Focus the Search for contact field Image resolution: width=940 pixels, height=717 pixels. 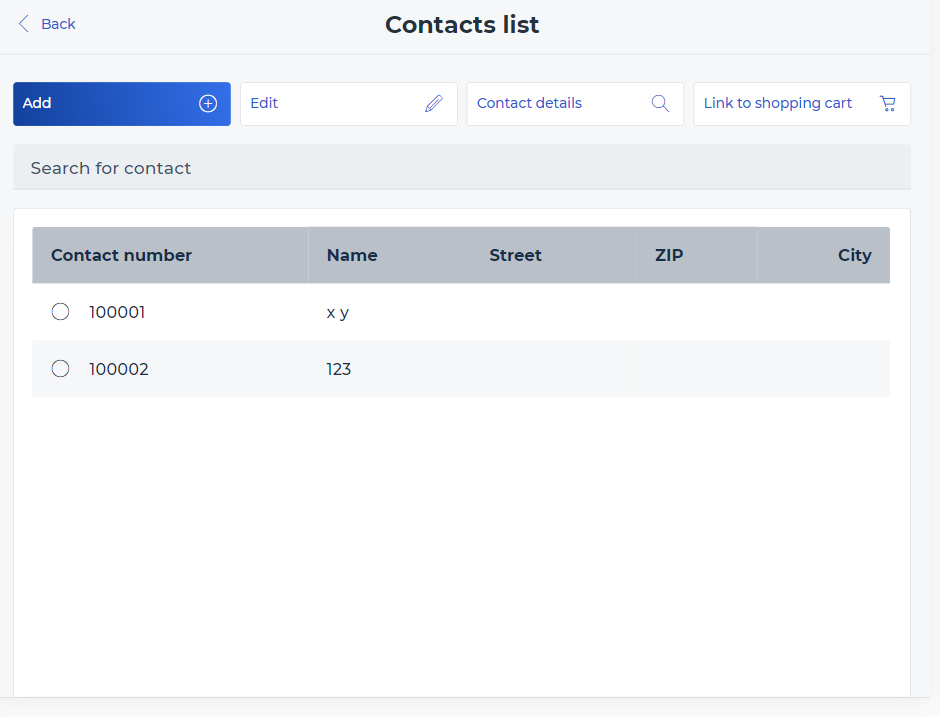(461, 168)
